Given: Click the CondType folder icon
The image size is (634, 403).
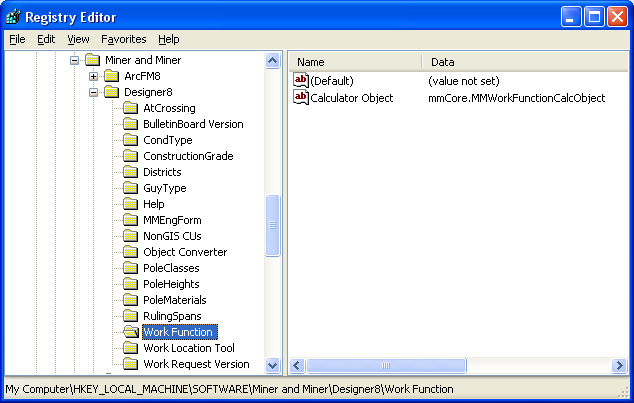Looking at the screenshot, I should coord(131,140).
